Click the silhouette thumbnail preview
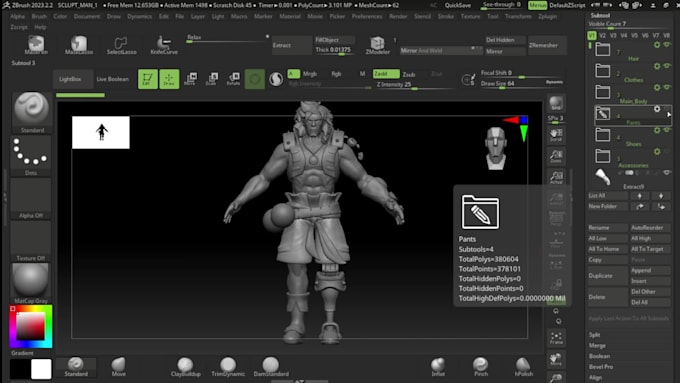The width and height of the screenshot is (680, 383). point(101,132)
